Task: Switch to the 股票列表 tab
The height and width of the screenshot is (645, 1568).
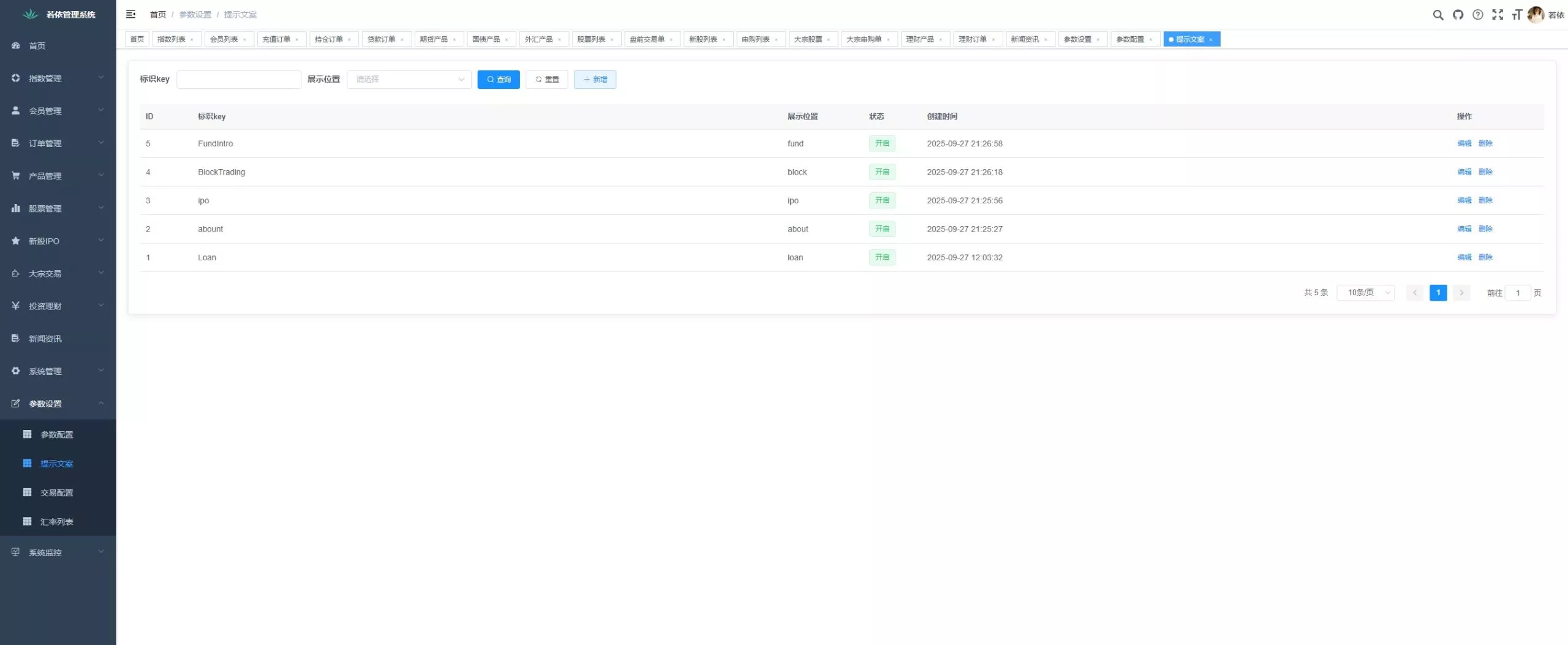Action: click(591, 39)
